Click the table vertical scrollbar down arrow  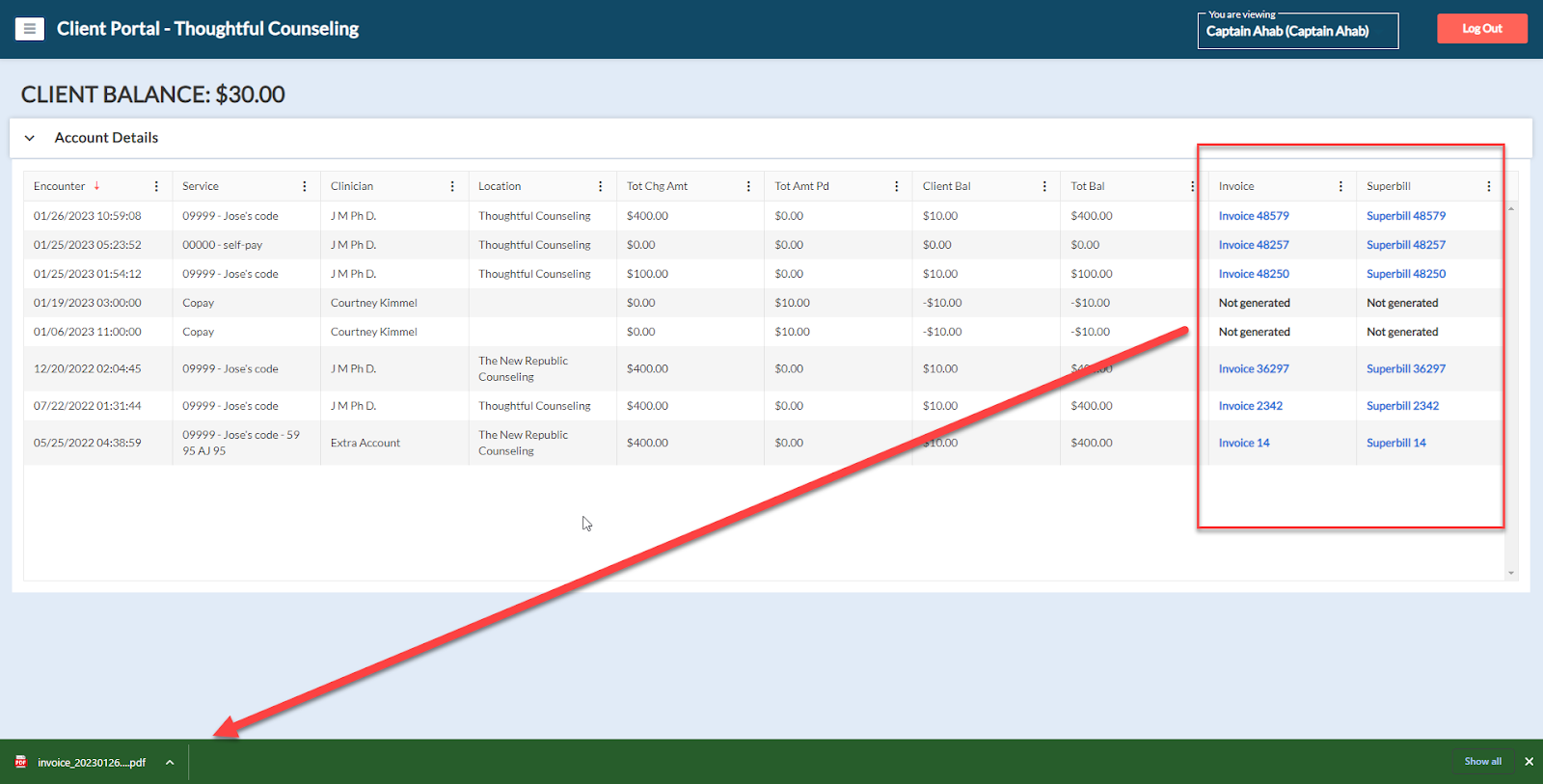(1510, 573)
